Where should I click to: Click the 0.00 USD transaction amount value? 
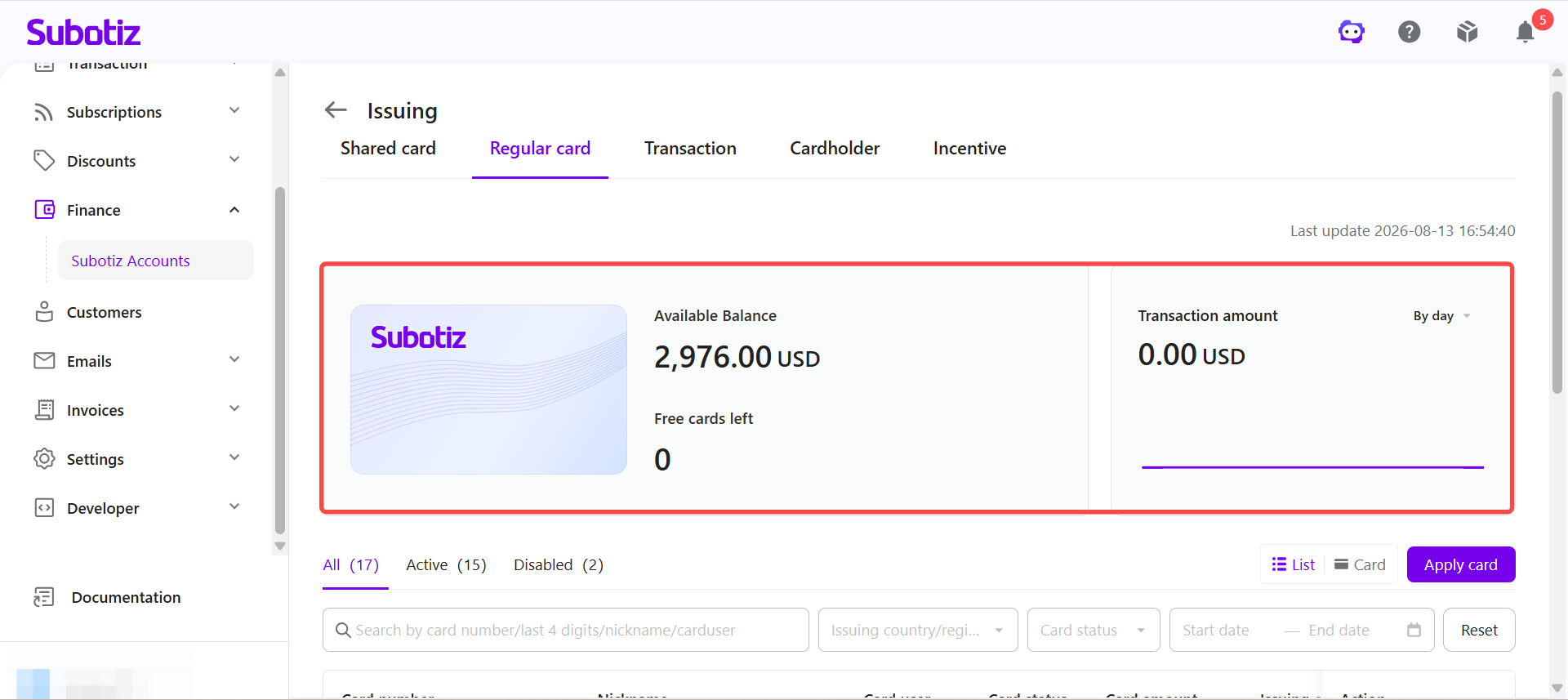click(x=1192, y=354)
